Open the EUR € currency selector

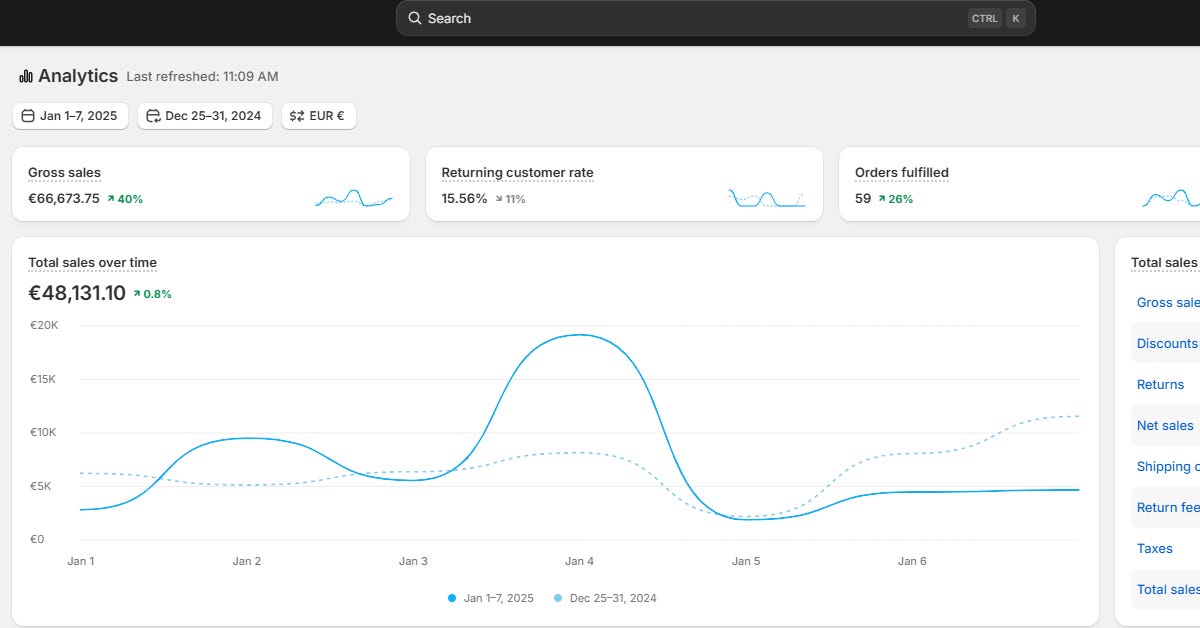(318, 115)
